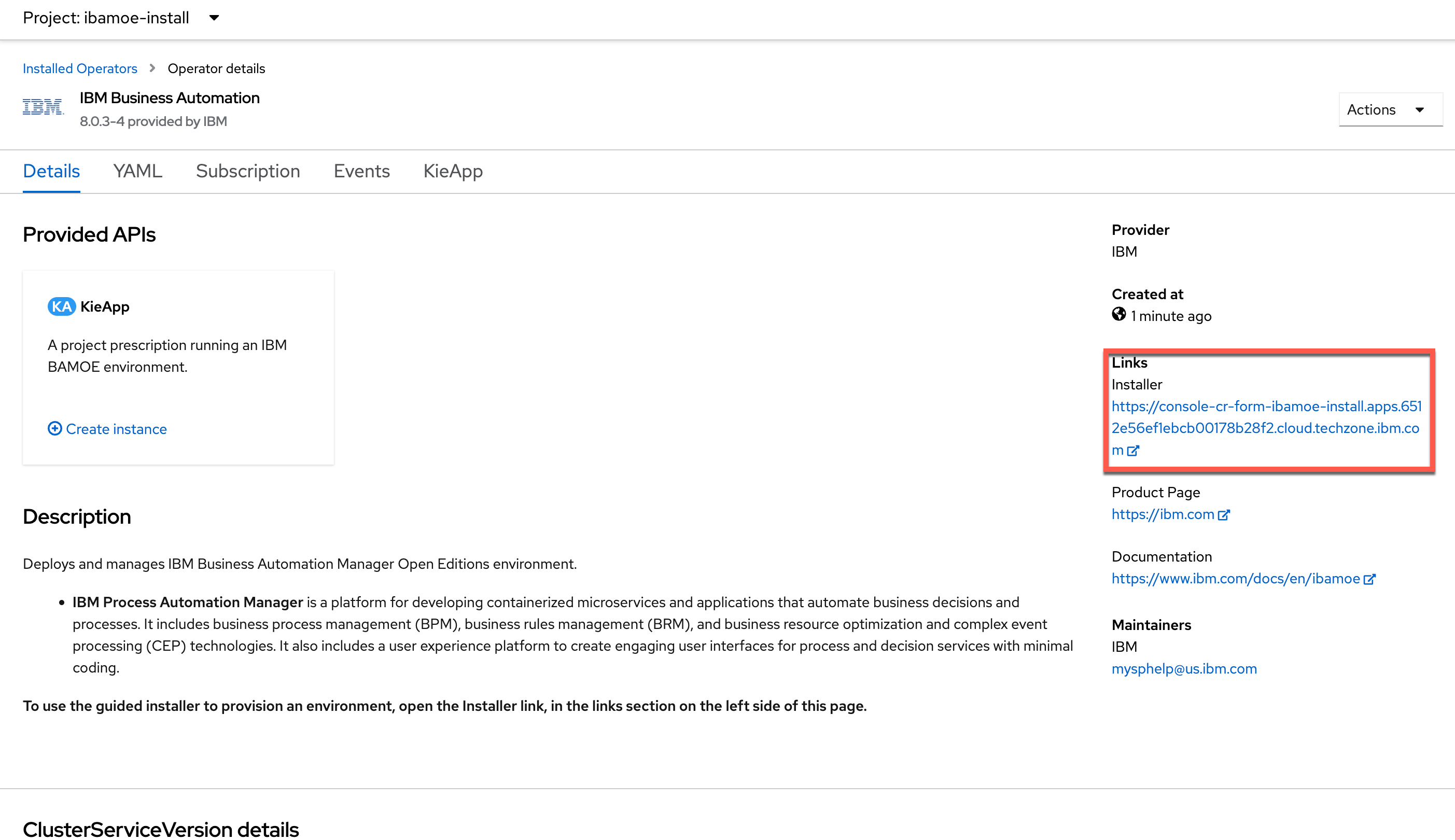This screenshot has width=1455, height=840.
Task: Click the 'Created at' label
Action: pyautogui.click(x=1147, y=294)
